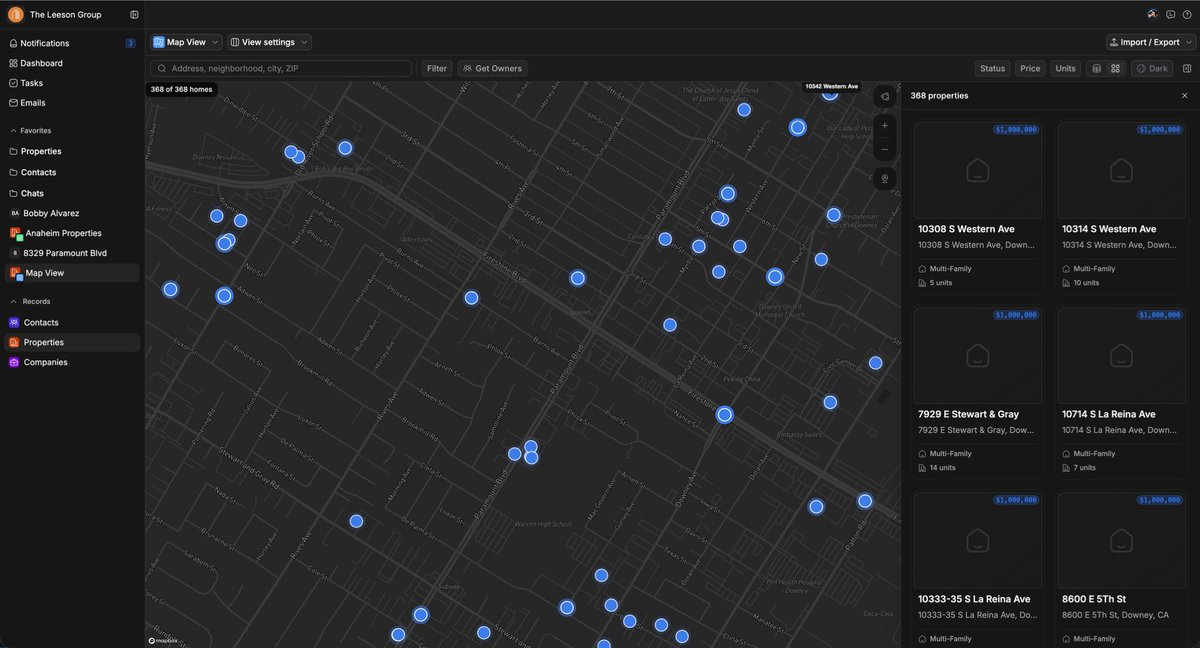Open the Price filter dropdown
Image resolution: width=1200 pixels, height=648 pixels.
[x=1030, y=69]
